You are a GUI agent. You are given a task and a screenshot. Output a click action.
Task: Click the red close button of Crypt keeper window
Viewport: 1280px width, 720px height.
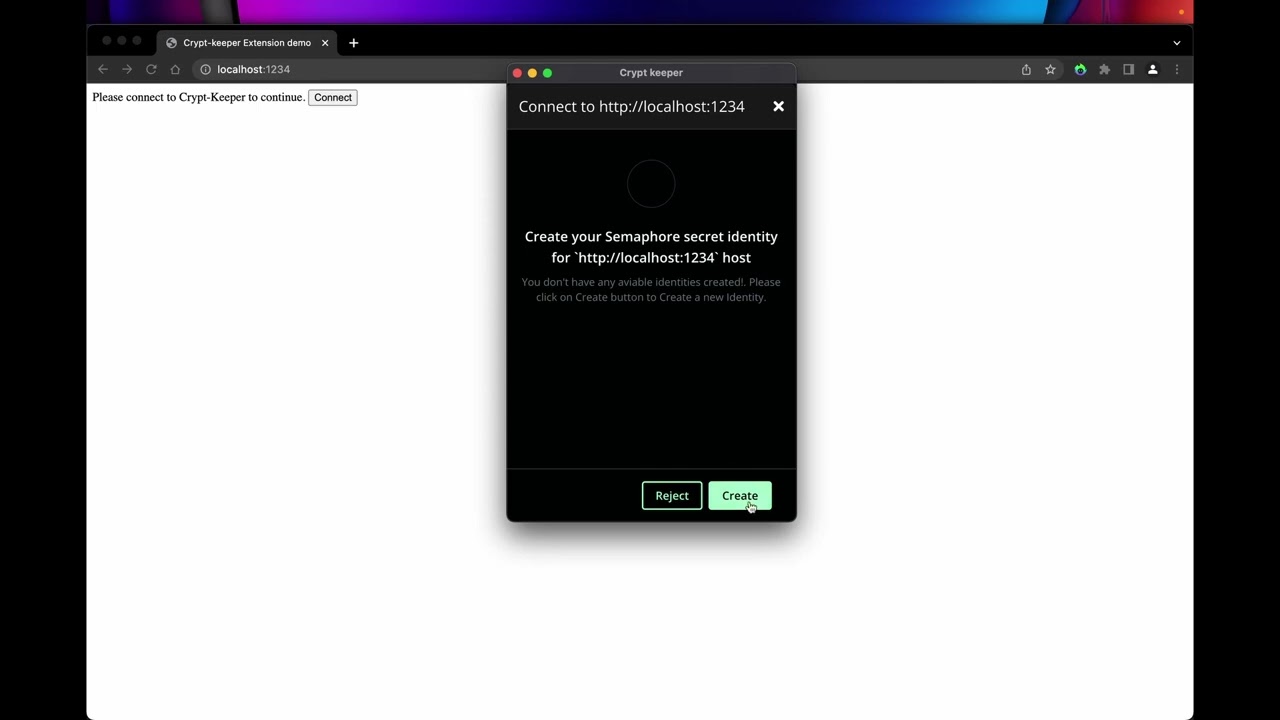coord(517,73)
